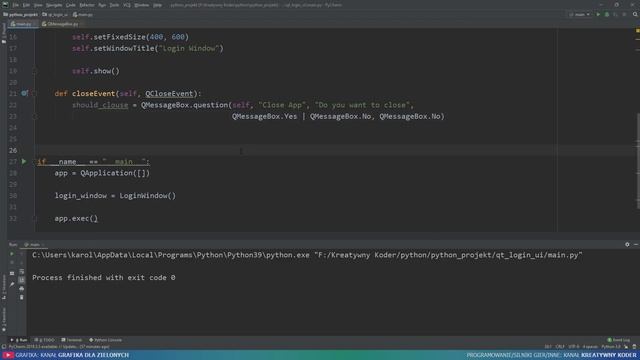Click the run gutter arrow beside line 27
This screenshot has width=640, height=360.
pyautogui.click(x=24, y=162)
